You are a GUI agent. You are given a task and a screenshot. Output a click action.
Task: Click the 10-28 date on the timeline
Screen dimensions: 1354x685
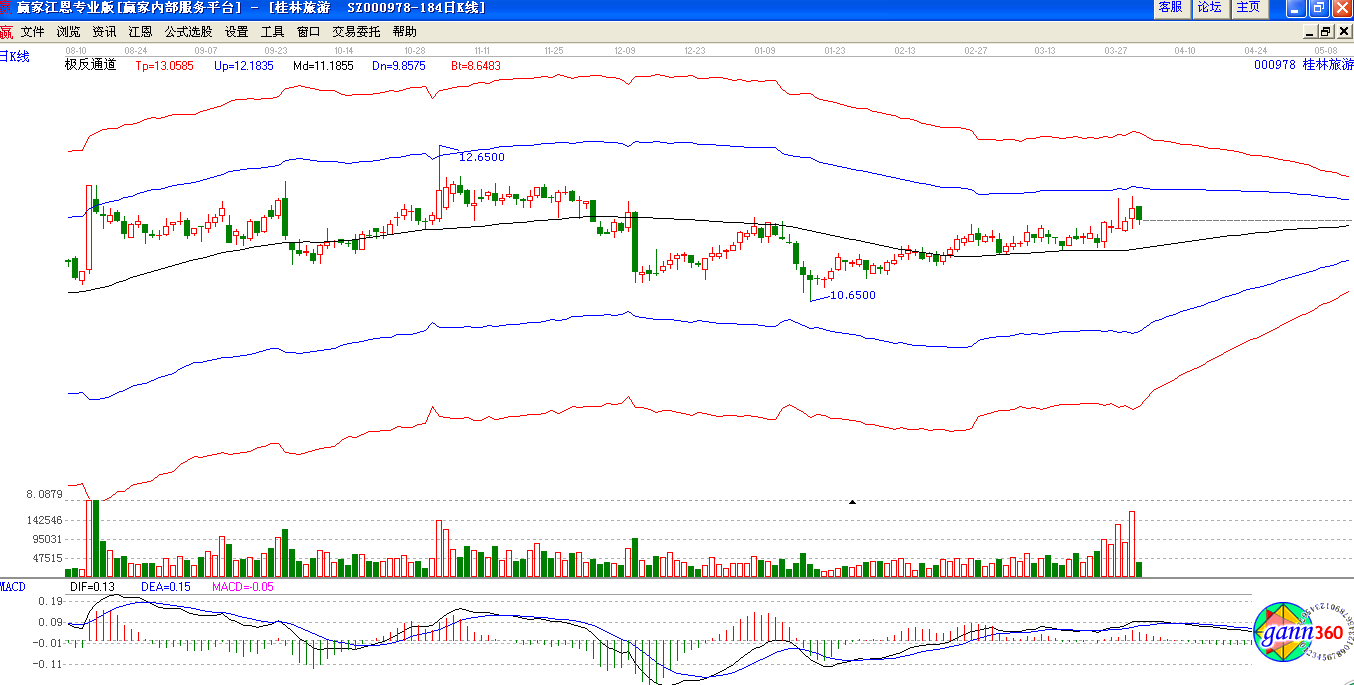(414, 49)
